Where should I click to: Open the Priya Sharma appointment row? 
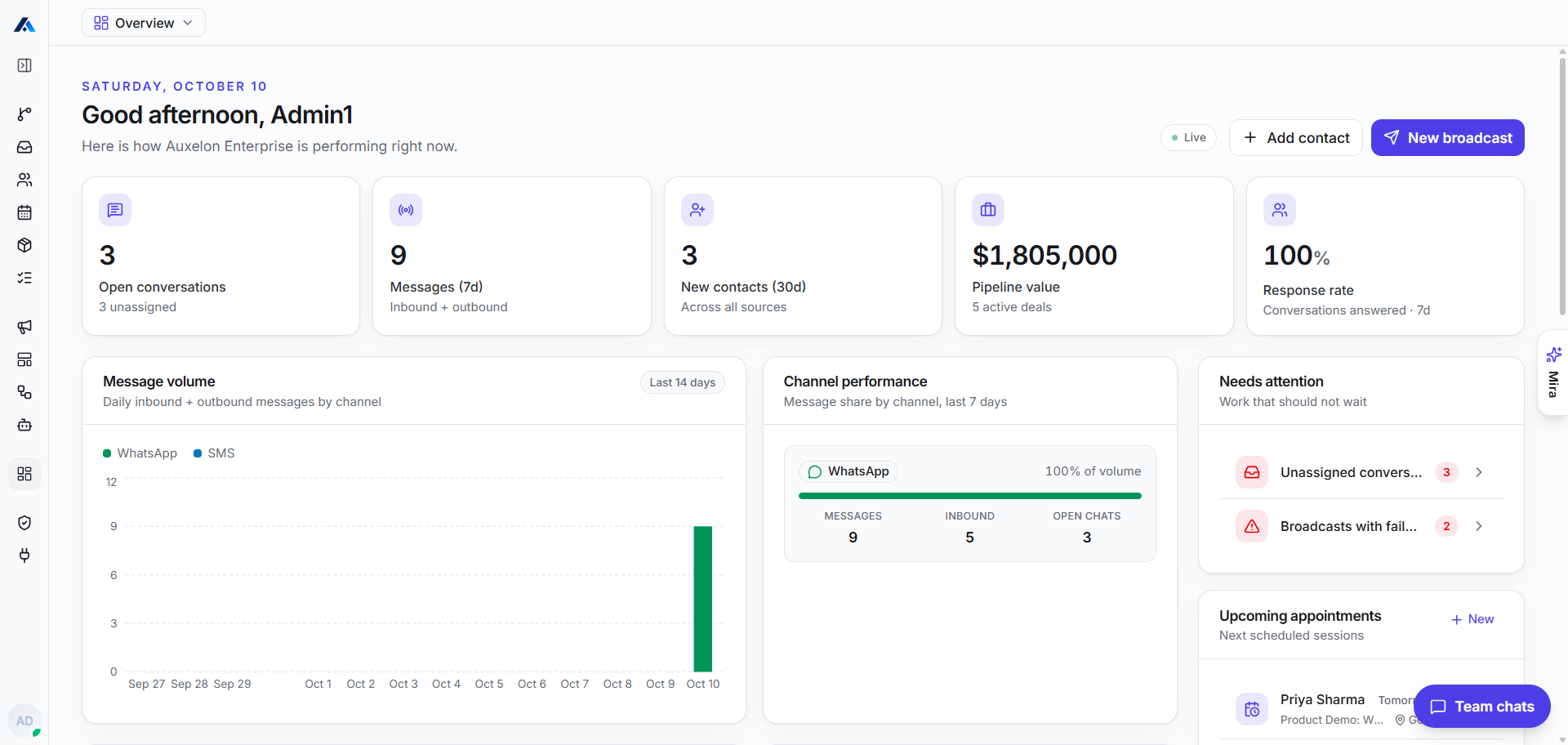point(1361,709)
